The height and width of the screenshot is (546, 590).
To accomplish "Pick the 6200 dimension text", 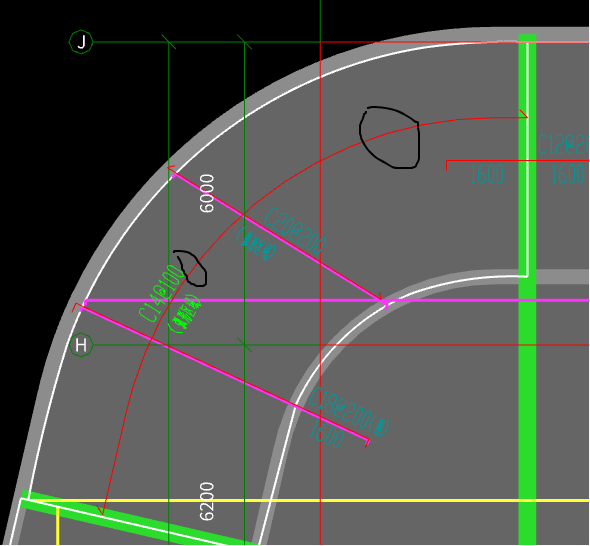I will click(x=207, y=502).
